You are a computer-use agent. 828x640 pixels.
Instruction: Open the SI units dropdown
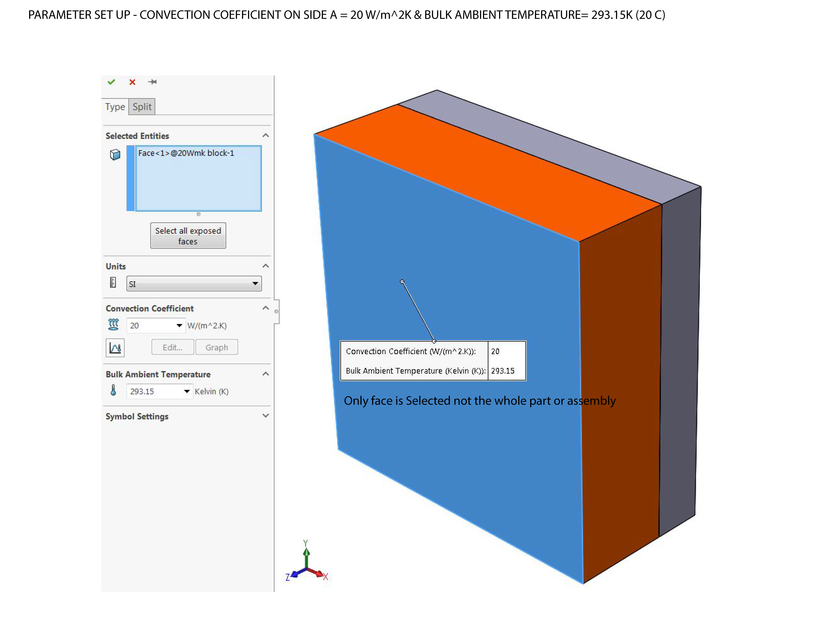pyautogui.click(x=254, y=283)
